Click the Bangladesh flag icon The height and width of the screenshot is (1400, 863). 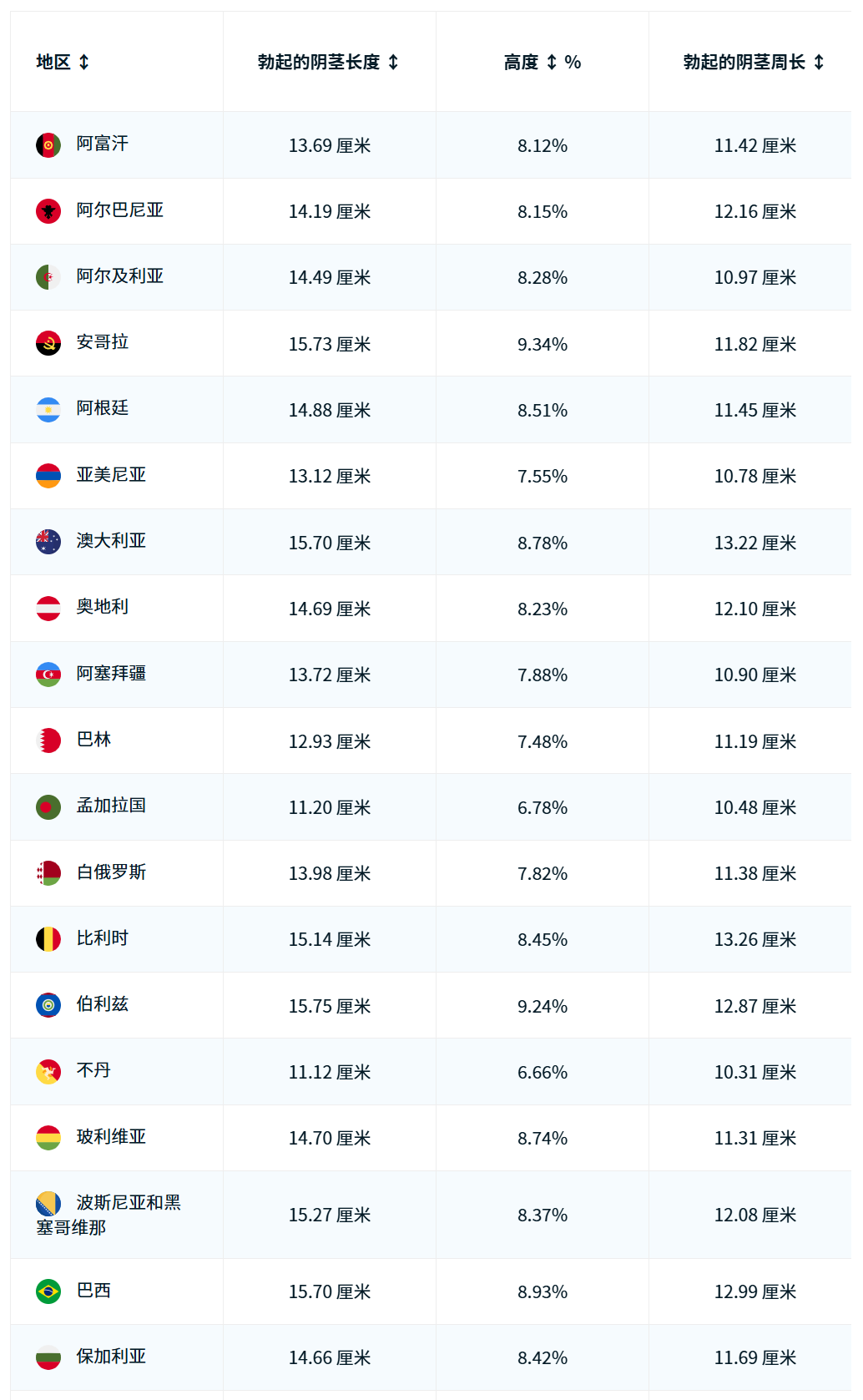tap(48, 807)
